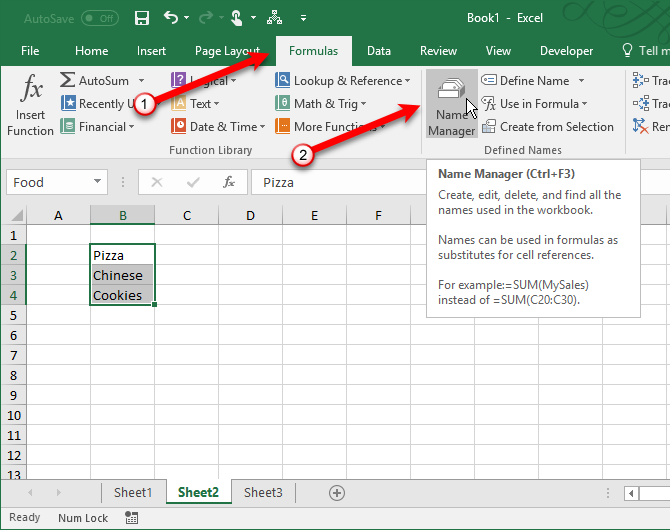Click the formula bar fx icon
The height and width of the screenshot is (530, 670).
coord(229,183)
